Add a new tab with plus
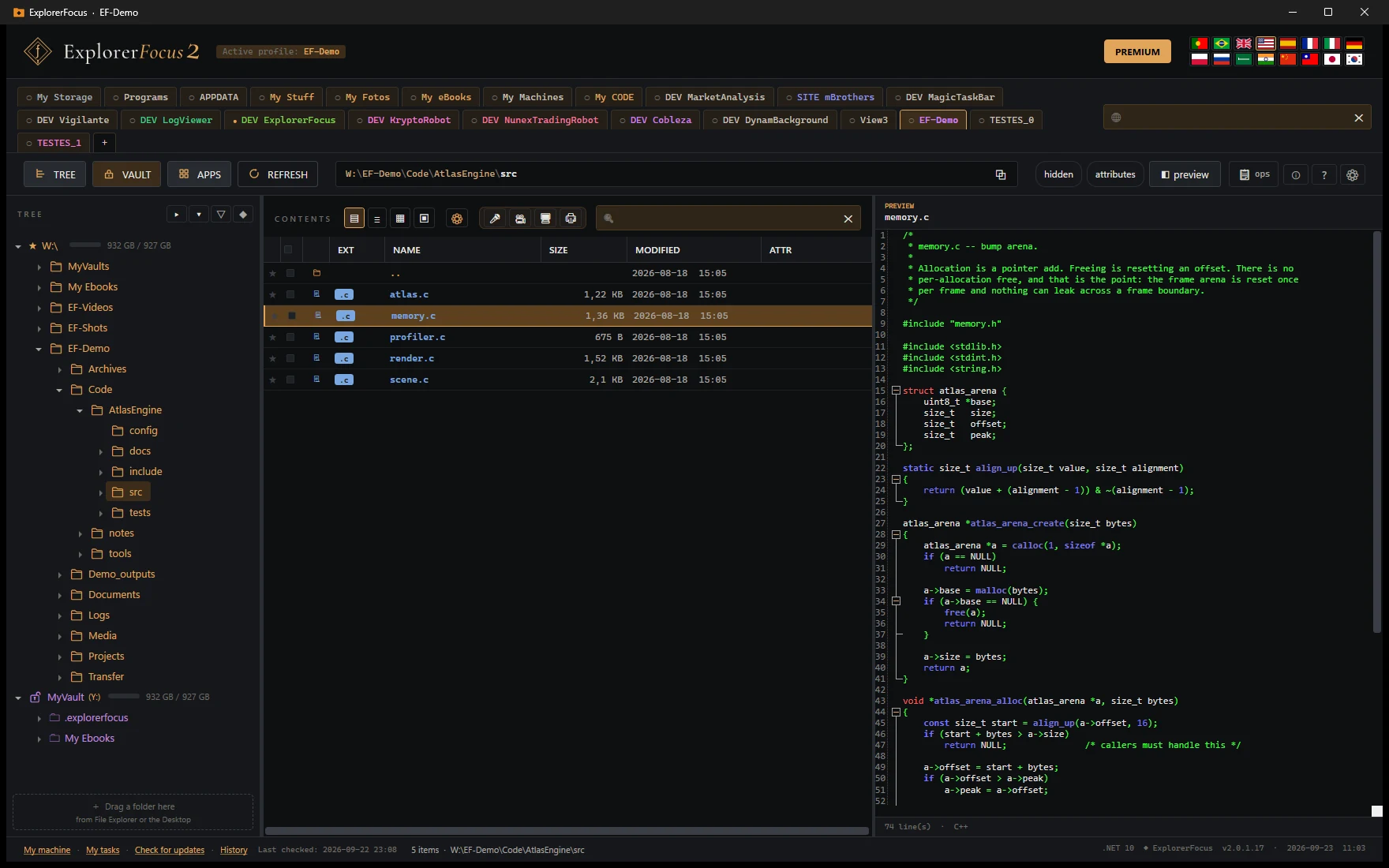 [x=104, y=143]
